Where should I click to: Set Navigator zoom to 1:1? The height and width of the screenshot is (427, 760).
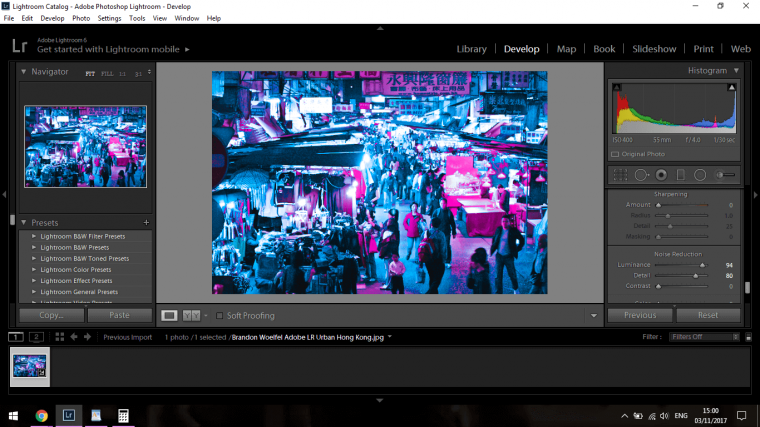[123, 74]
